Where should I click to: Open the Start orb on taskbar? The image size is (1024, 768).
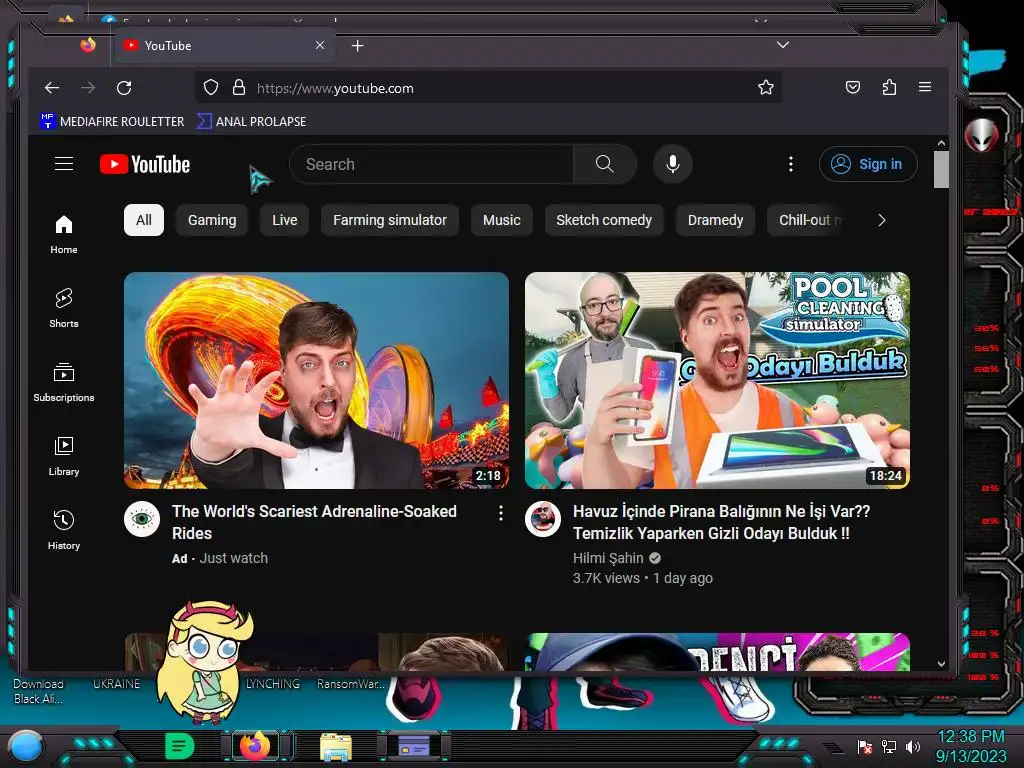click(x=25, y=747)
